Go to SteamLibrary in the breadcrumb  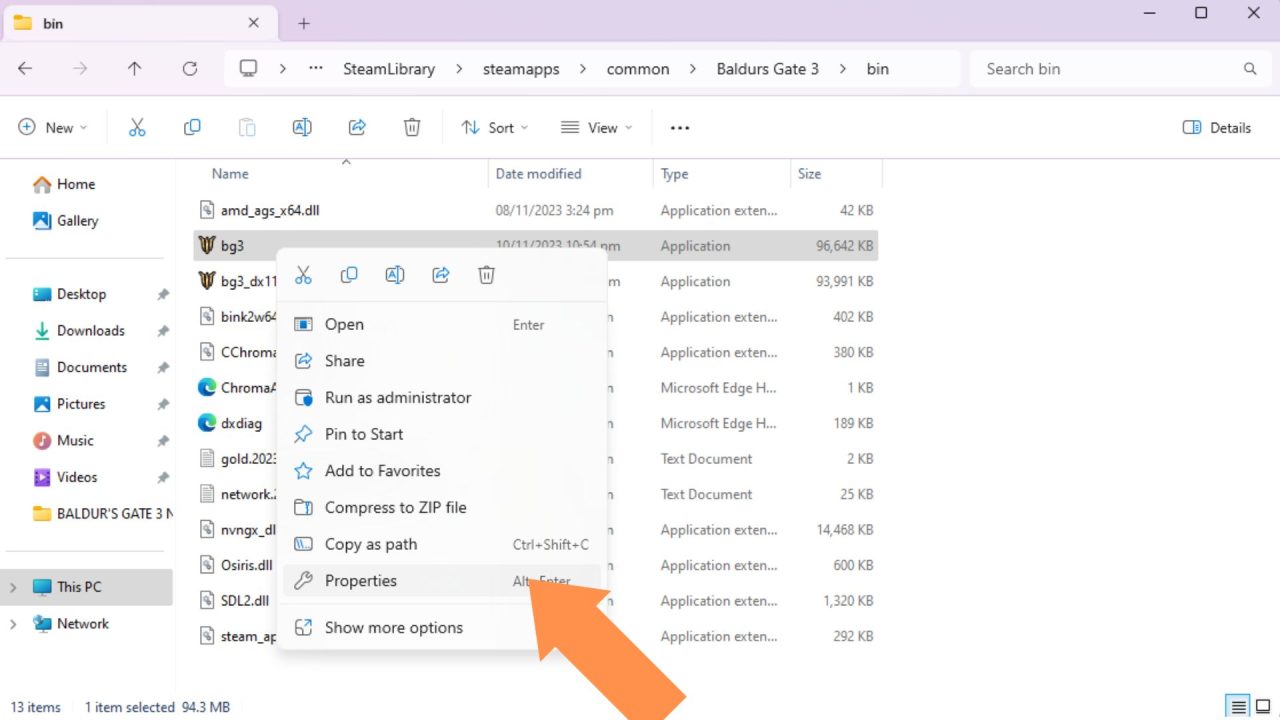[389, 69]
